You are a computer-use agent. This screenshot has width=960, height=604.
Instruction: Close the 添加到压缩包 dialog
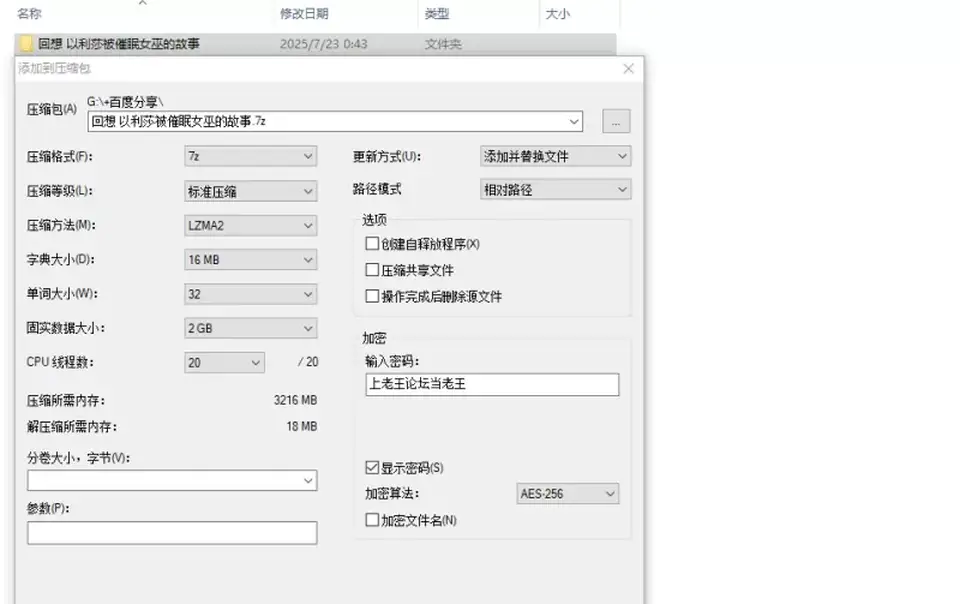[x=628, y=69]
